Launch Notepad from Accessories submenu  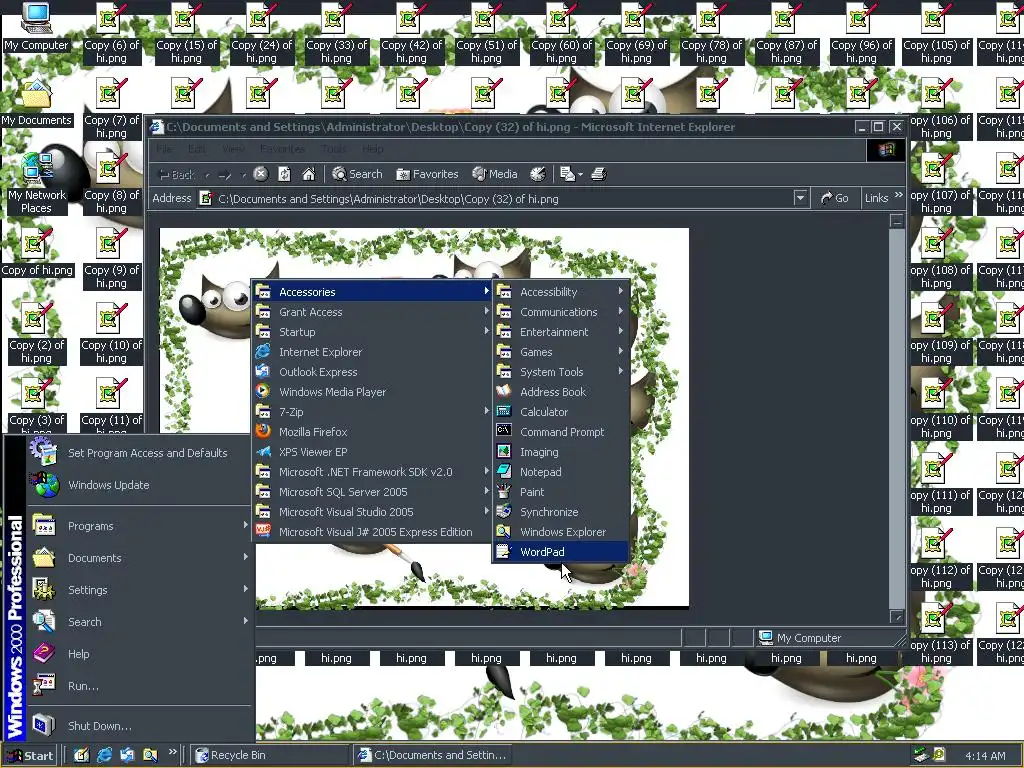coord(560,472)
